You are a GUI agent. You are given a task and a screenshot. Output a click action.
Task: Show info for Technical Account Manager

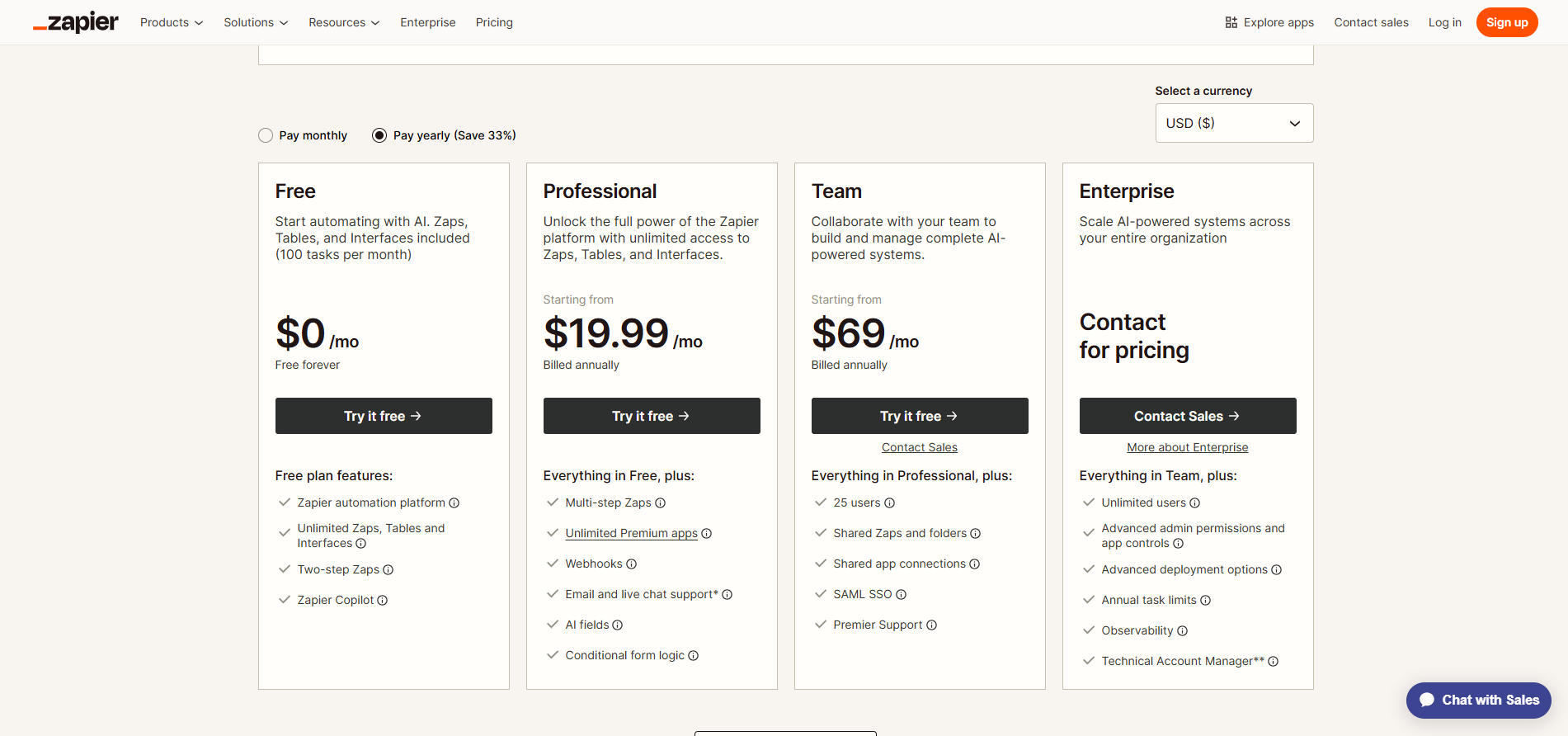1273,661
